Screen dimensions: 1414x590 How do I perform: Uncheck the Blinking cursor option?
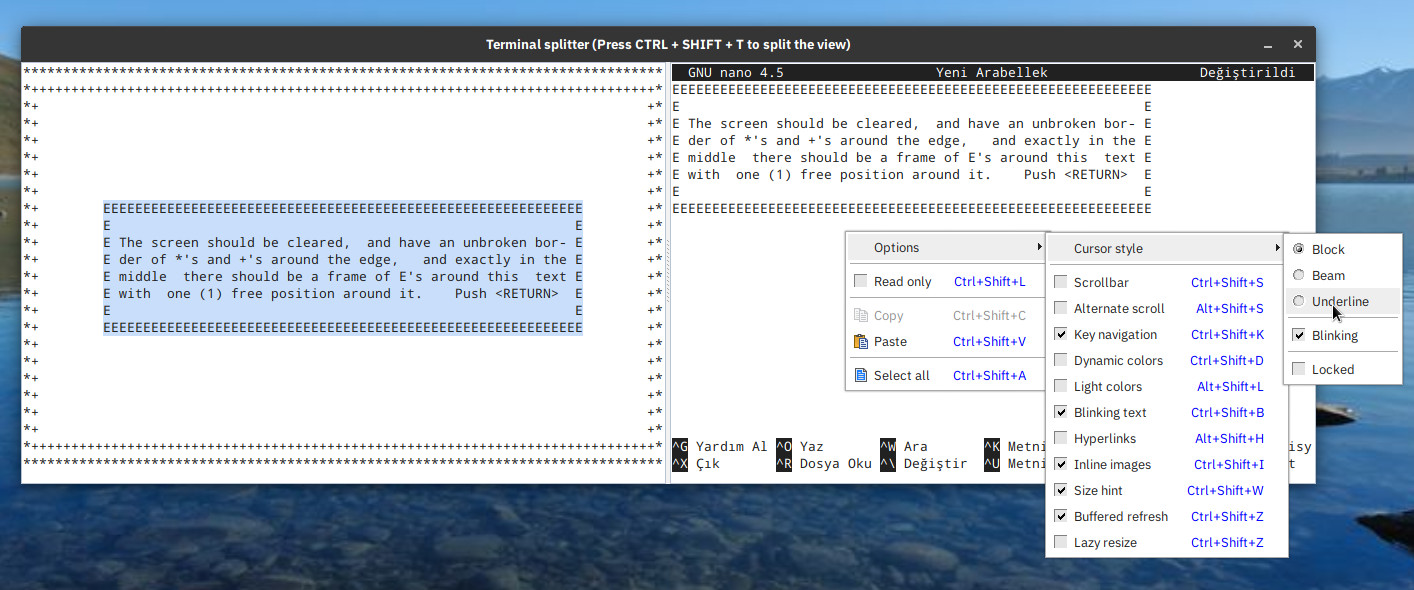coord(1299,336)
